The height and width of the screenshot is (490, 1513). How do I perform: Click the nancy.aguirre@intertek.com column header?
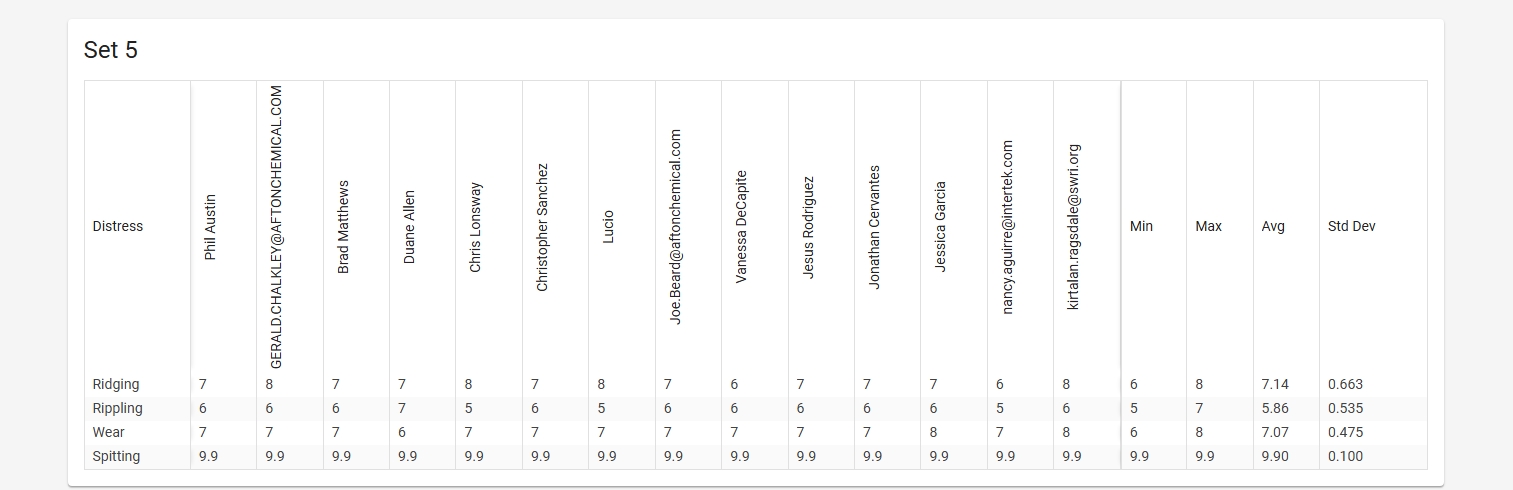click(x=1007, y=227)
